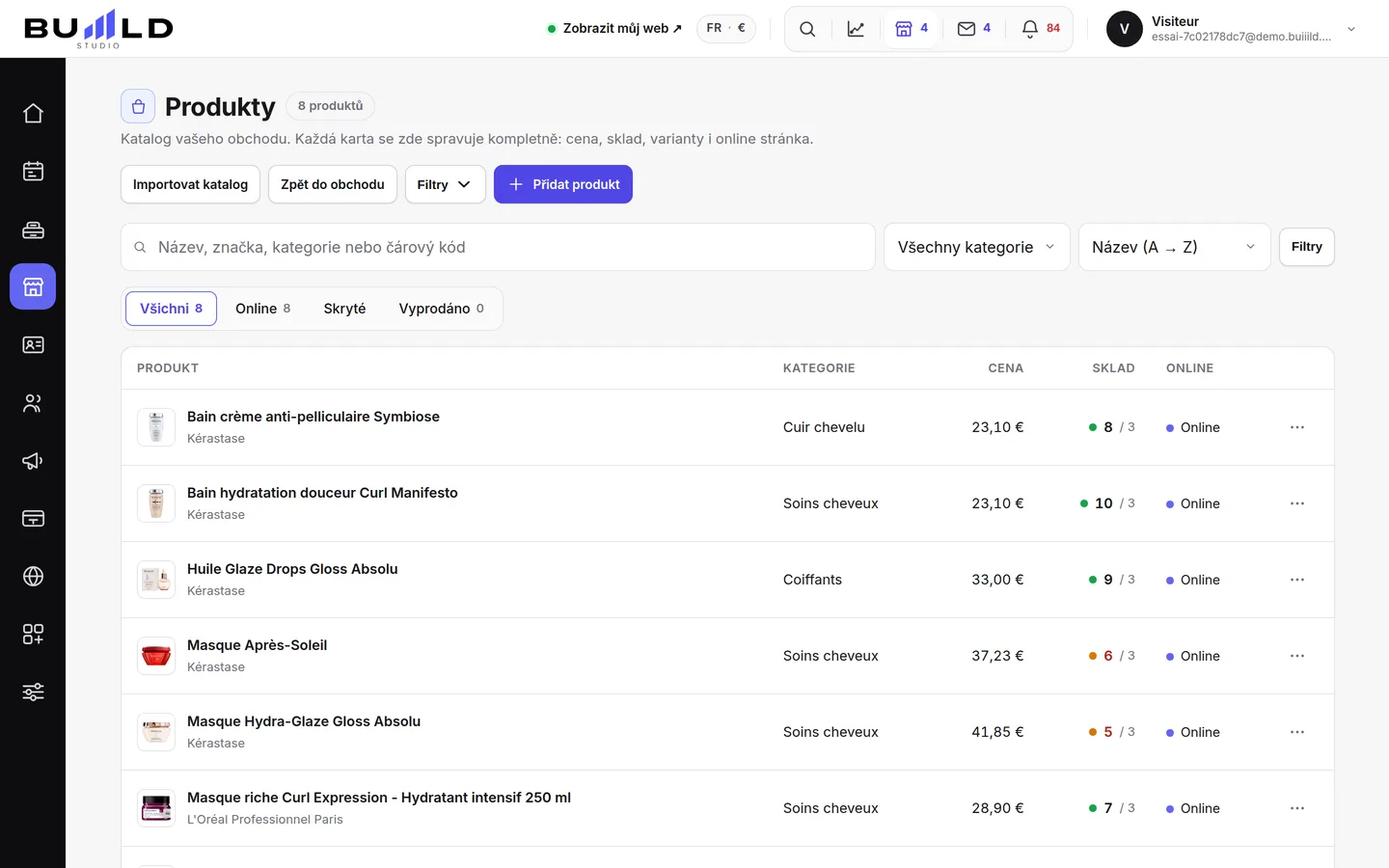Viewport: 1389px width, 868px height.
Task: Click the product name Bain crème anti-pelliculaire Symbiose
Action: 313,417
